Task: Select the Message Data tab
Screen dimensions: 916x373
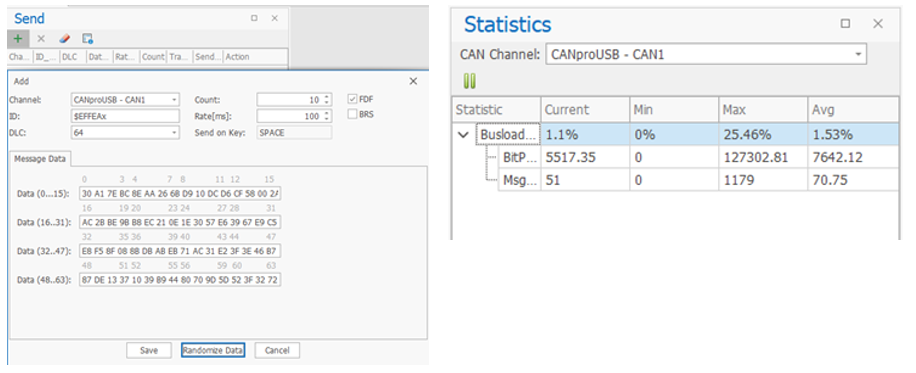Action: pyautogui.click(x=40, y=158)
